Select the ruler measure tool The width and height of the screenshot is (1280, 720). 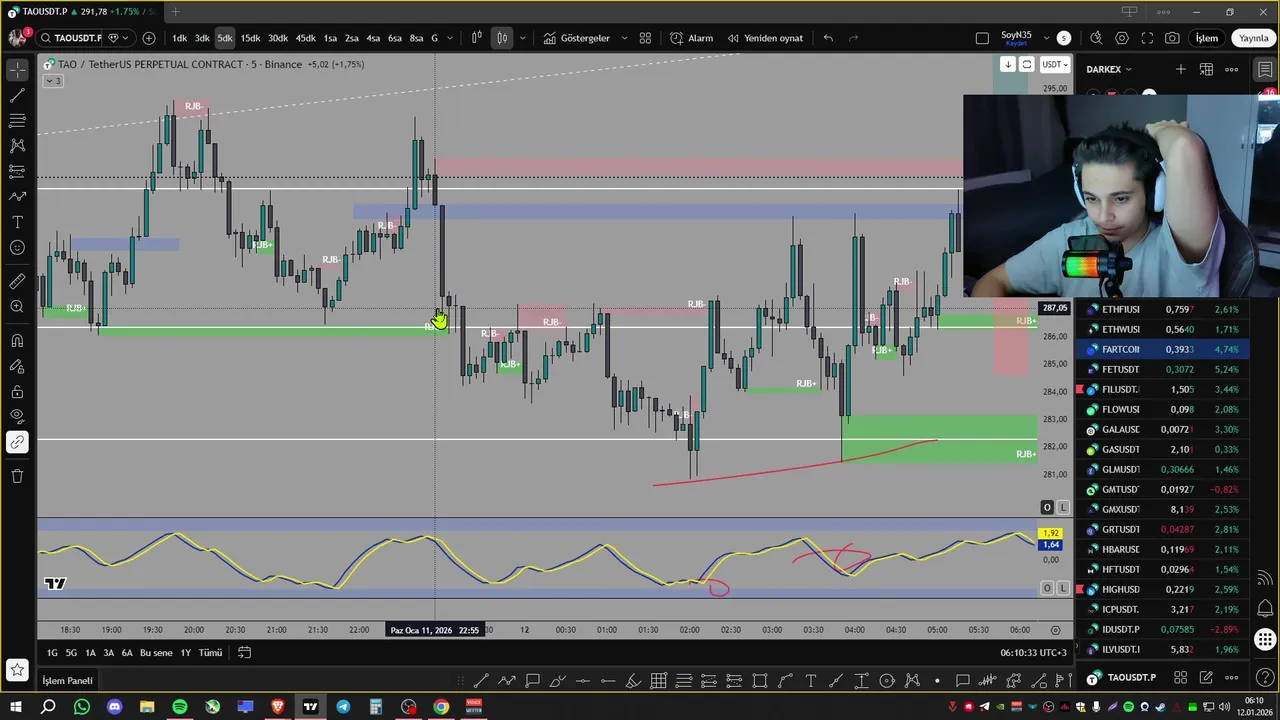pos(17,282)
